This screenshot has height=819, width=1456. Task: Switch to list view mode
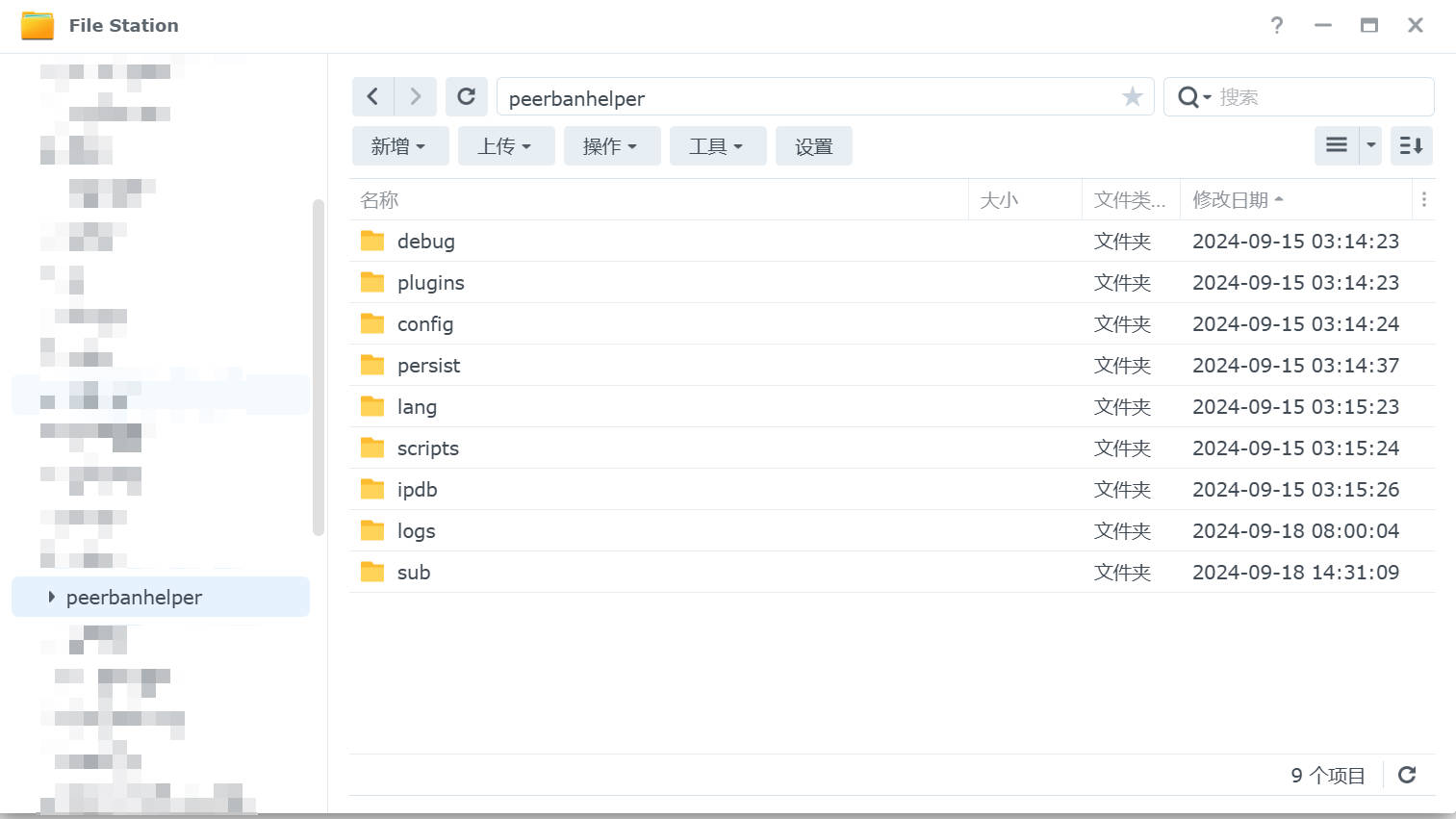tap(1337, 145)
